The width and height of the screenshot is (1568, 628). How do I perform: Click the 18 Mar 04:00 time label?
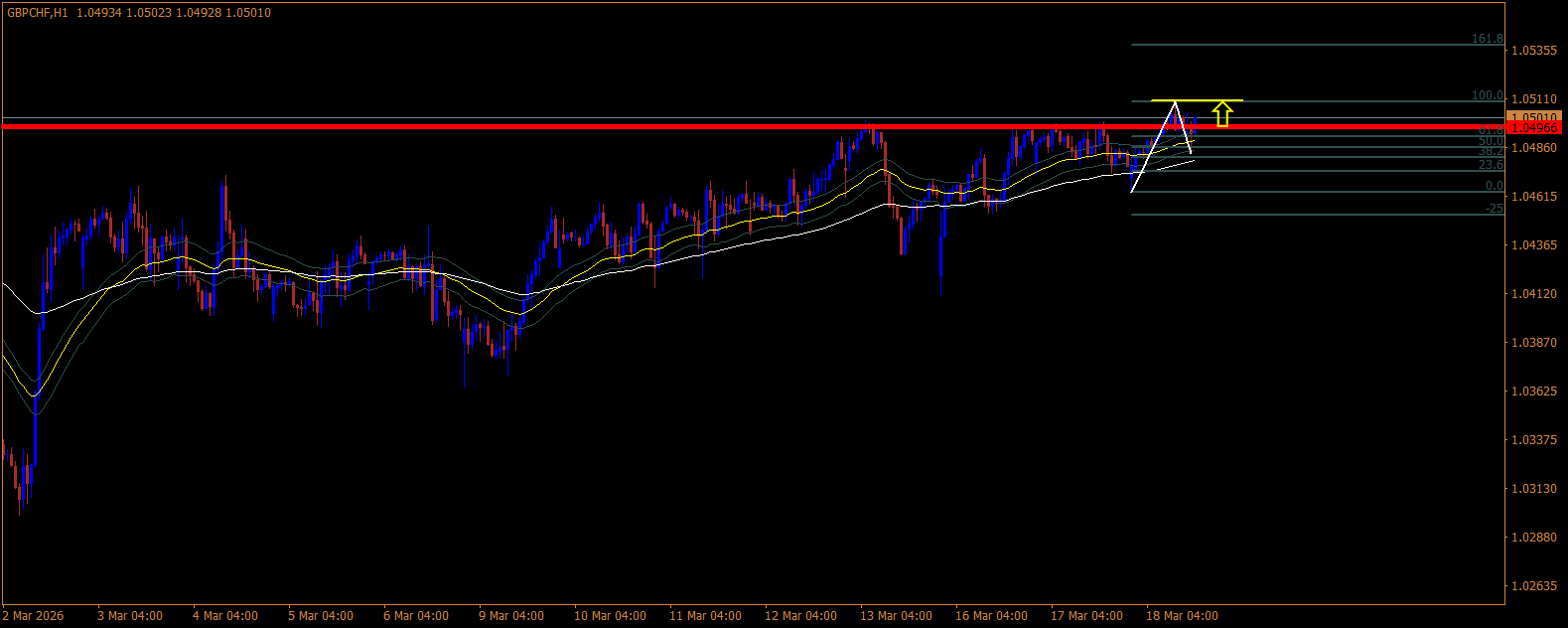[1182, 616]
